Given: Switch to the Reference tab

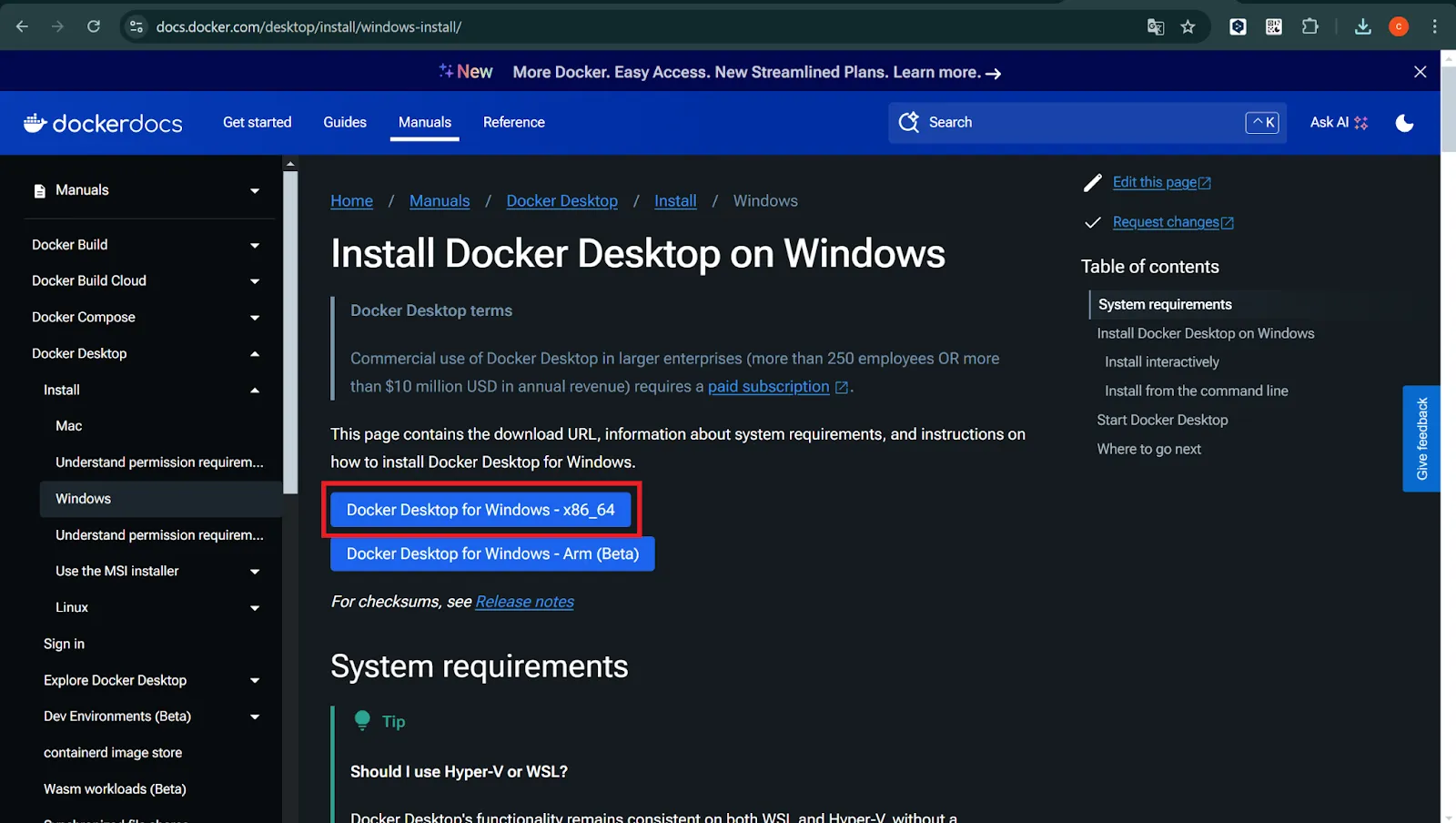Looking at the screenshot, I should tap(513, 122).
